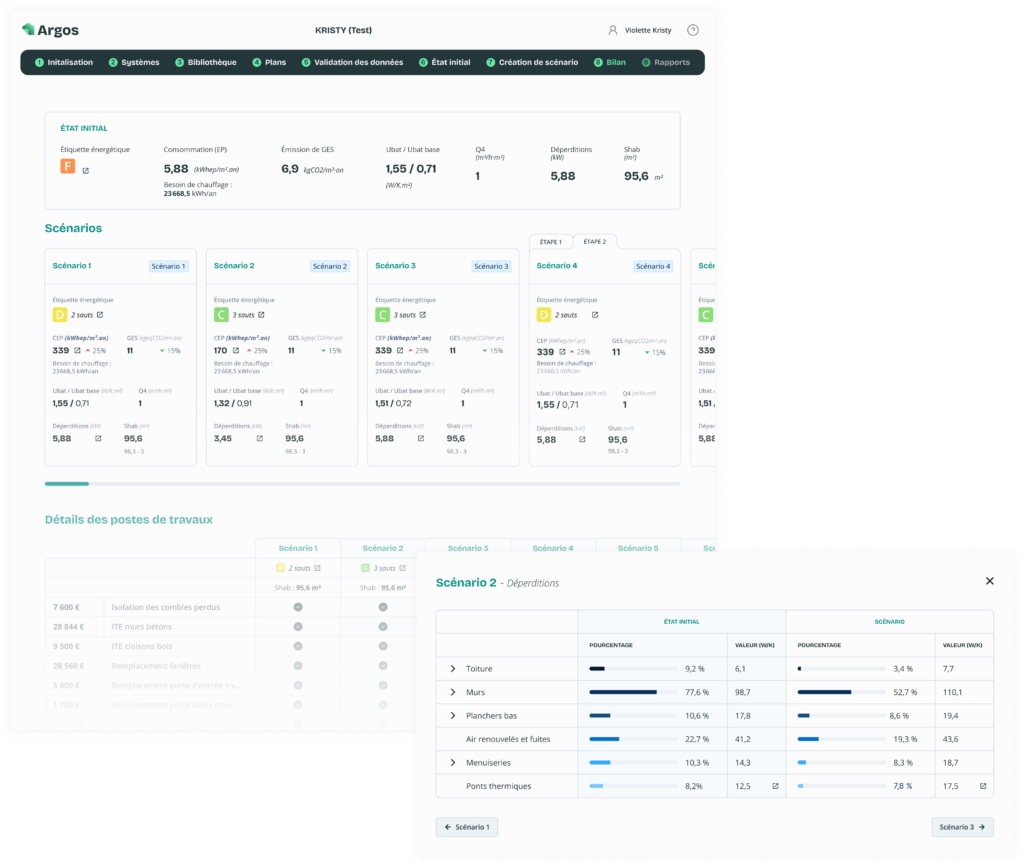Screen dimensions: 1024x867
Task: Toggle ITE murs bétons check for Scénario 2
Action: click(x=383, y=627)
